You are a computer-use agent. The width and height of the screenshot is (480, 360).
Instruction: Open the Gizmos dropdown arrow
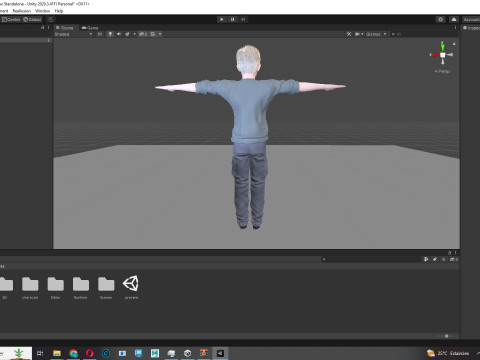coord(385,34)
